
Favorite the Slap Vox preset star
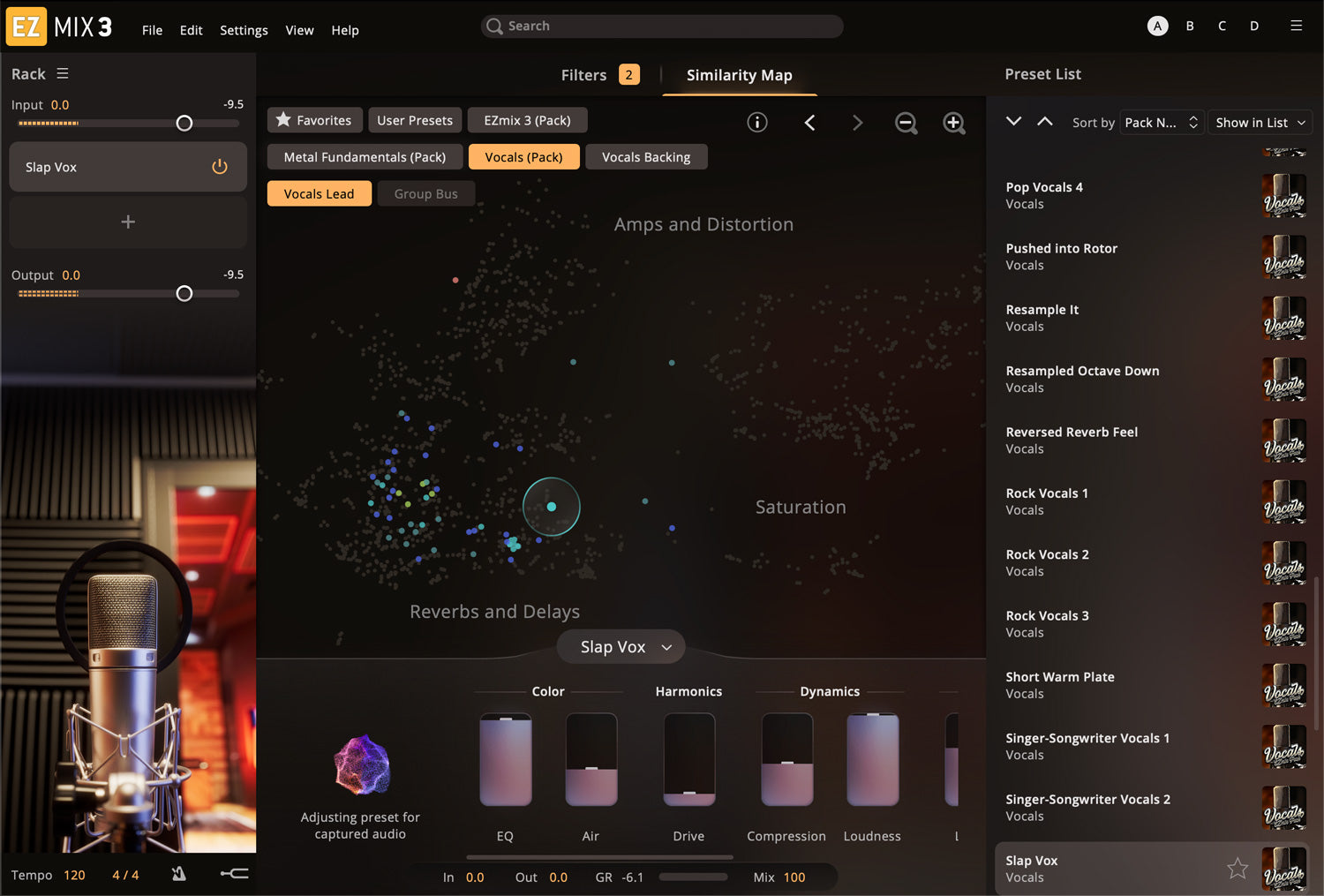(1237, 869)
